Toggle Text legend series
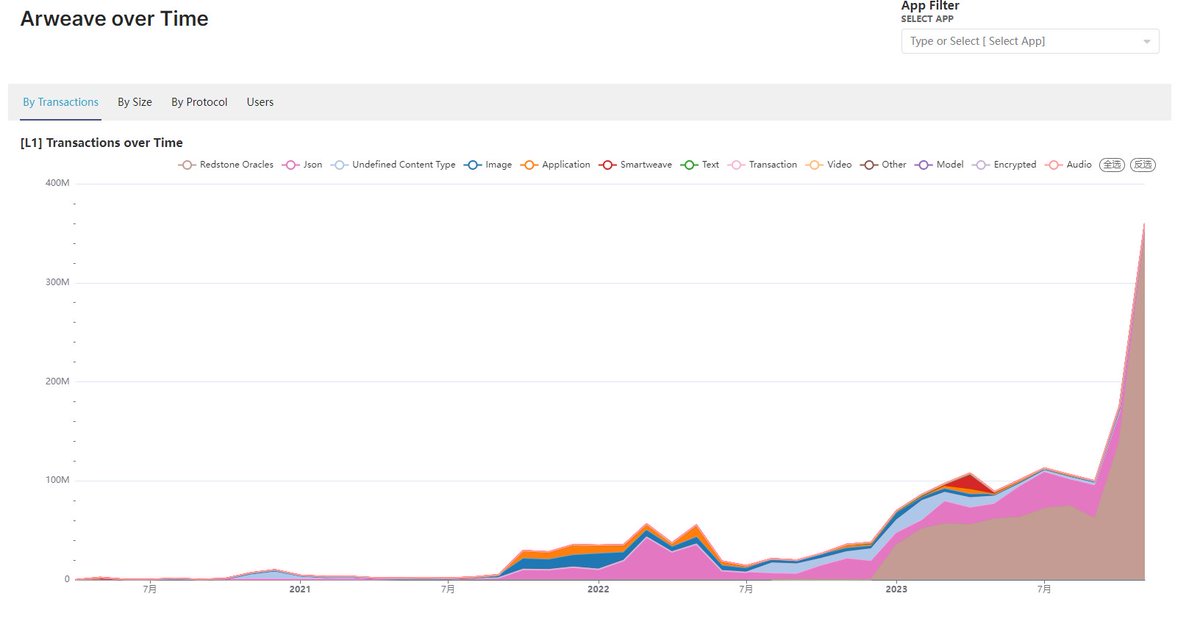This screenshot has height=624, width=1200. pyautogui.click(x=700, y=165)
